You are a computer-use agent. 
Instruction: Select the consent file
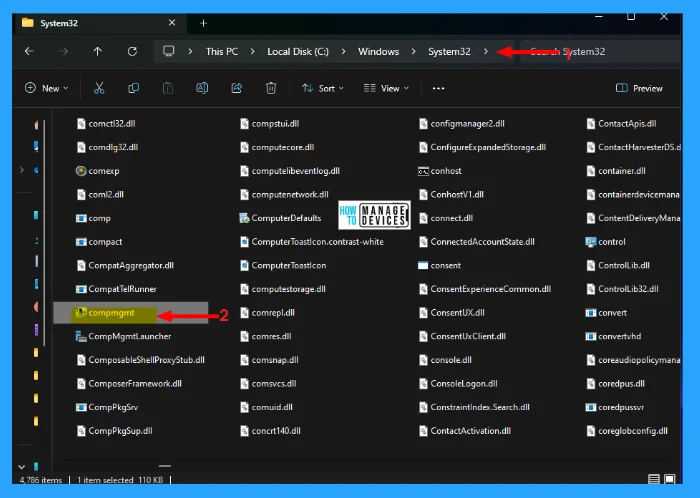[439, 266]
